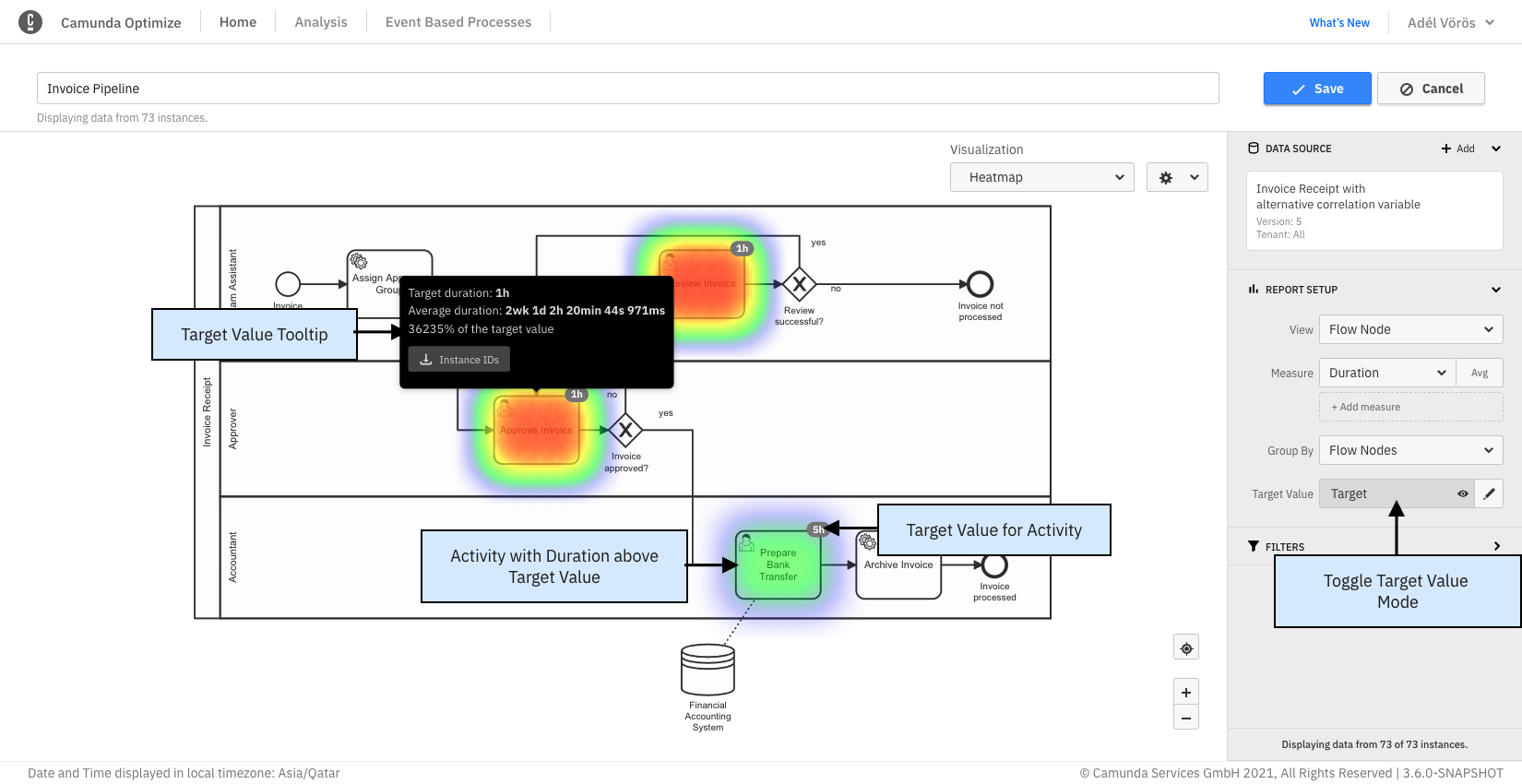Screen dimensions: 1522x784
Task: Click the Financial Accounting System database icon
Action: click(x=707, y=669)
